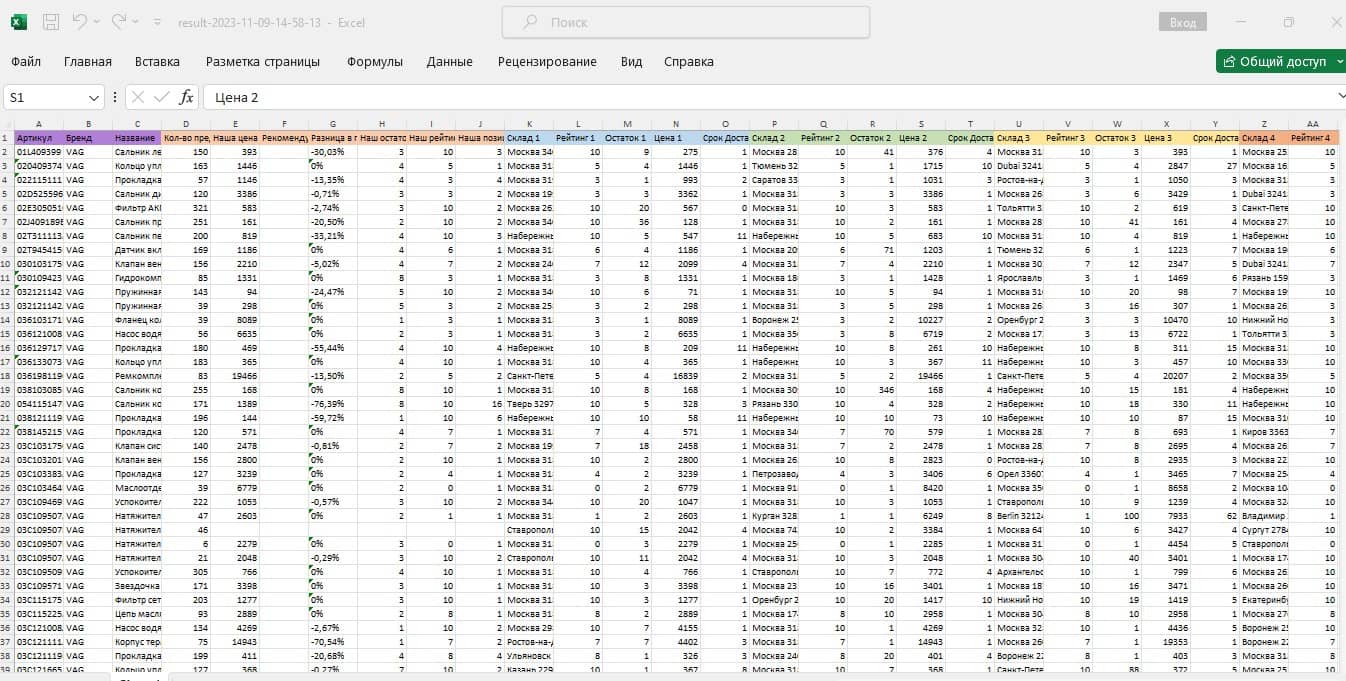Expand the Name Box dropdown arrow
This screenshot has height=681, width=1346.
point(94,97)
